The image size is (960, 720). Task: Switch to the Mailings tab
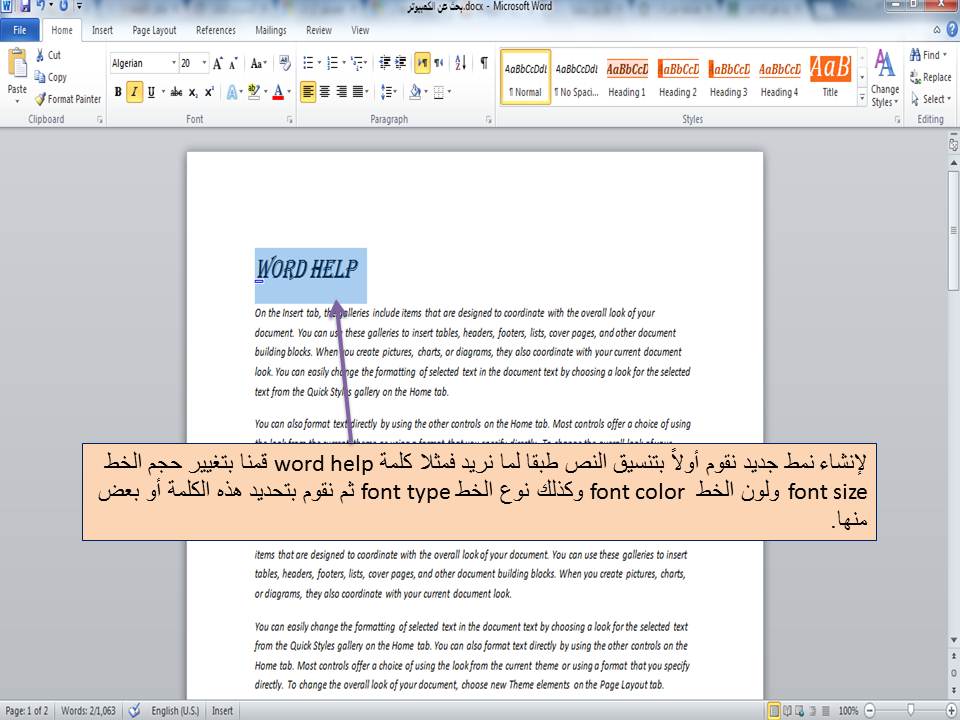271,30
